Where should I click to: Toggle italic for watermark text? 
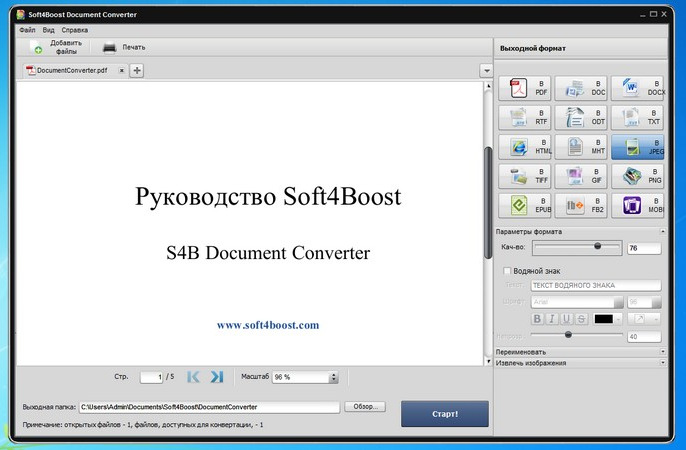pyautogui.click(x=552, y=319)
